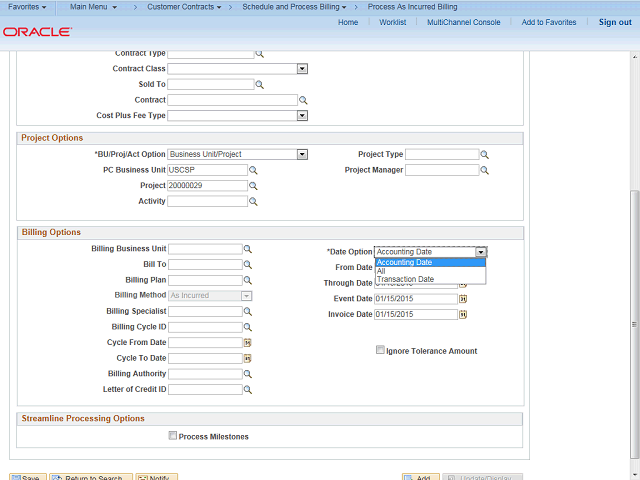Click the Invoice Date calendar icon
640x480 pixels.
(x=463, y=314)
